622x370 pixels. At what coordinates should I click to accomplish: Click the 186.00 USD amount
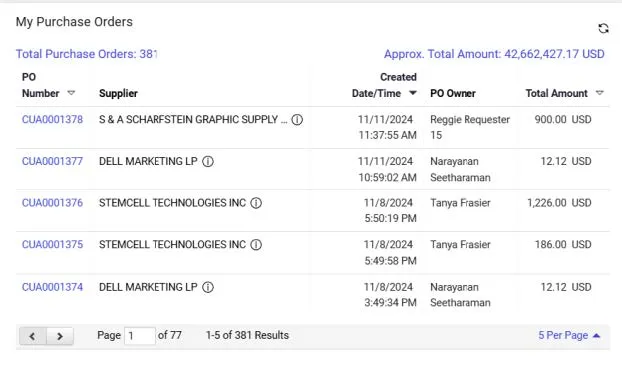[x=563, y=245]
